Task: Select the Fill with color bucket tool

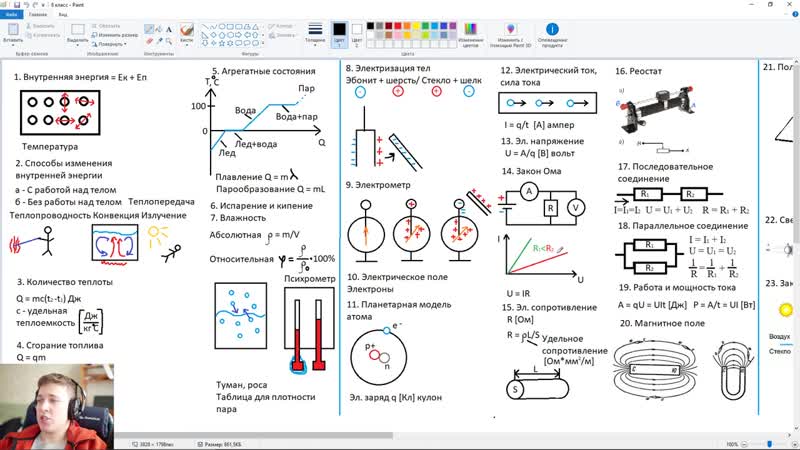Action: click(x=159, y=29)
